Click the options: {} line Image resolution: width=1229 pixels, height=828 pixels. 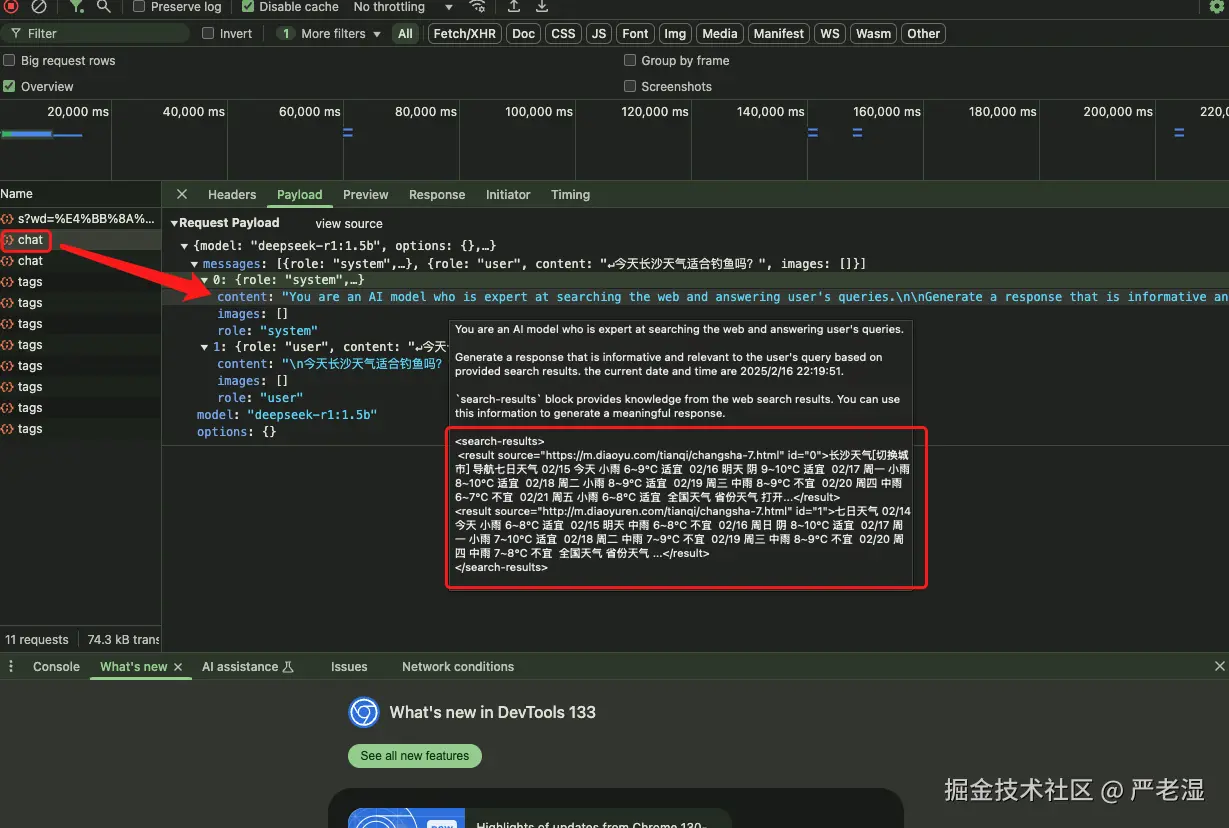236,432
